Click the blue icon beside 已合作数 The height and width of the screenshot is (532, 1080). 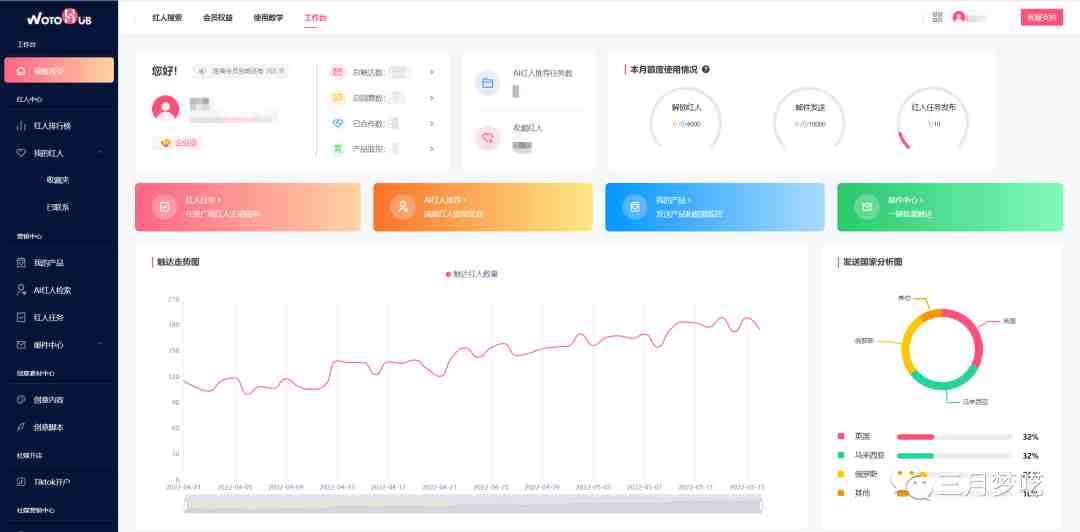click(338, 123)
